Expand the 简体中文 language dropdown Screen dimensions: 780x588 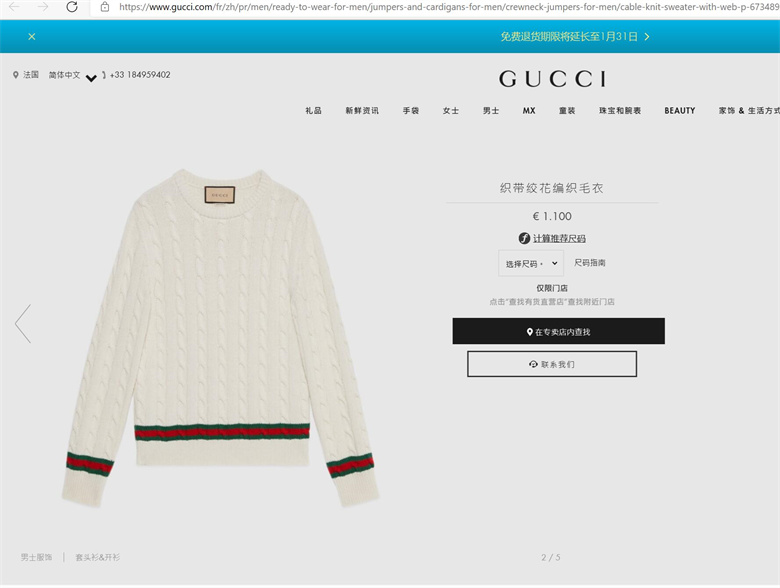(91, 78)
